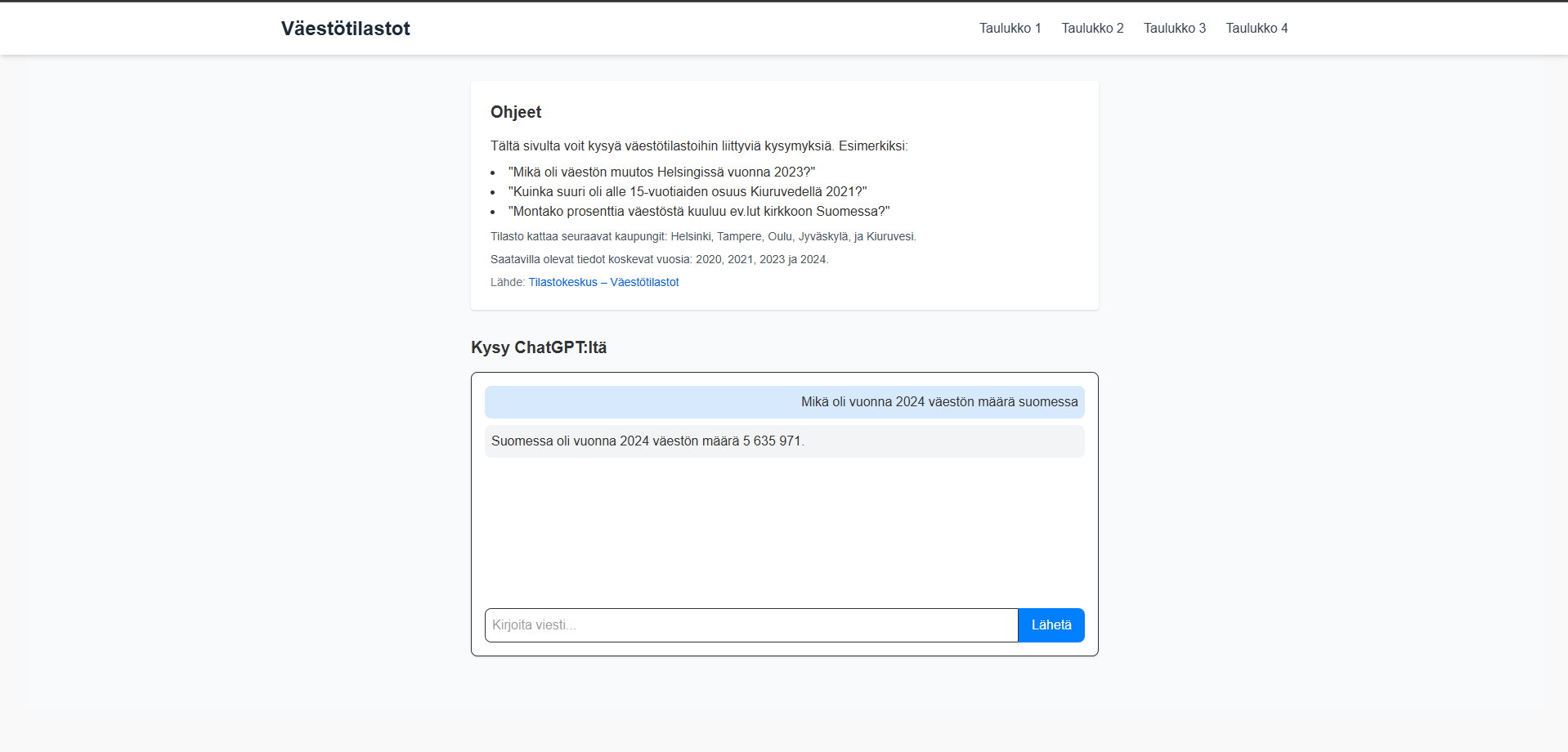
Task: Click the Ohjeet heading
Action: click(516, 112)
